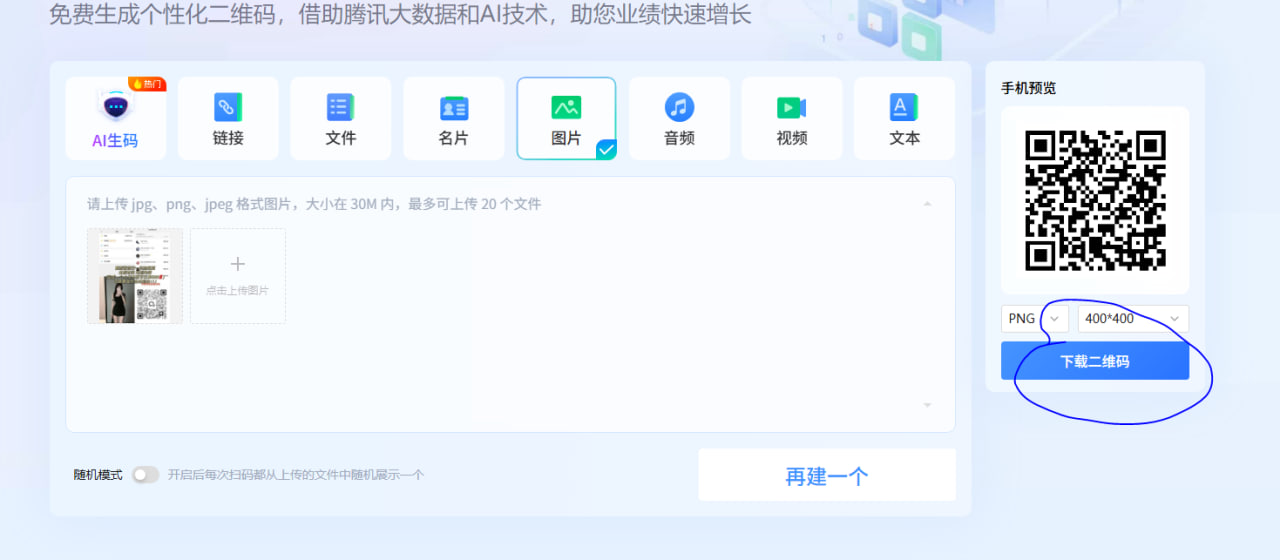Select the AI生码 robot tab
Viewport: 1280px width, 560px height.
click(x=115, y=118)
